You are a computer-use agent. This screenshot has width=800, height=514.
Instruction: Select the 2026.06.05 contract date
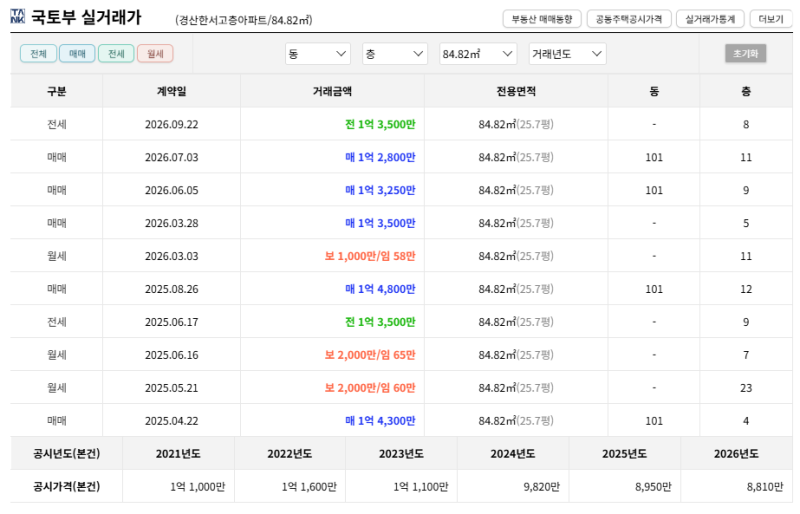coord(171,190)
